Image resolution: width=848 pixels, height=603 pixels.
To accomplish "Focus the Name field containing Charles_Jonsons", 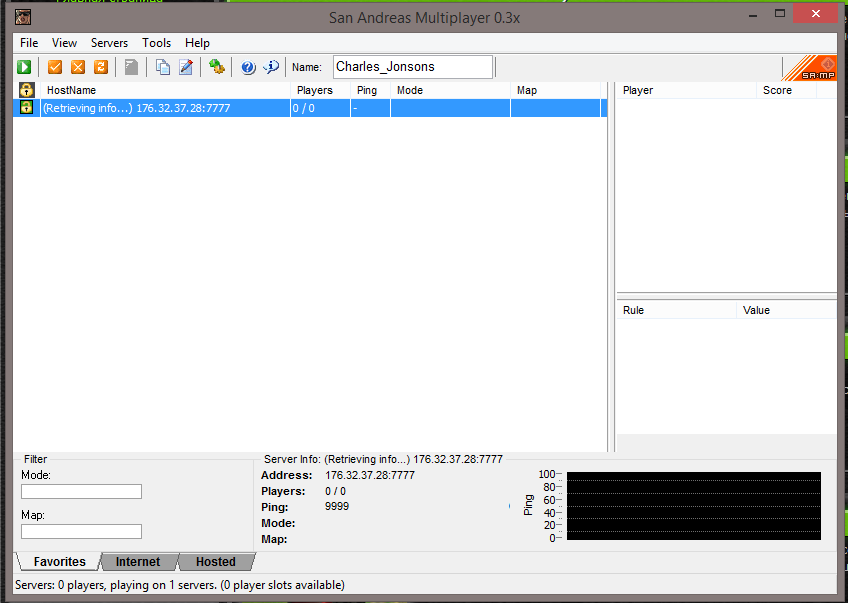I will click(413, 67).
